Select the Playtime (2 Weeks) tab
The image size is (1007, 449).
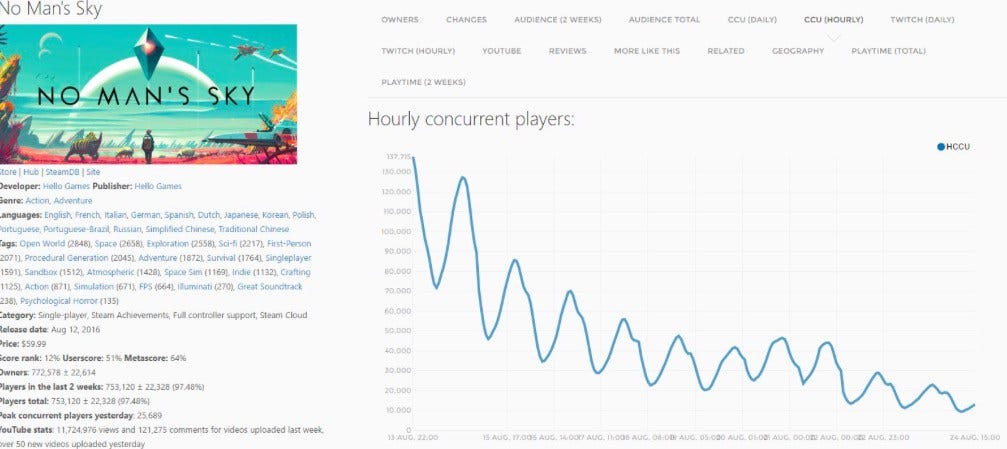pos(423,82)
